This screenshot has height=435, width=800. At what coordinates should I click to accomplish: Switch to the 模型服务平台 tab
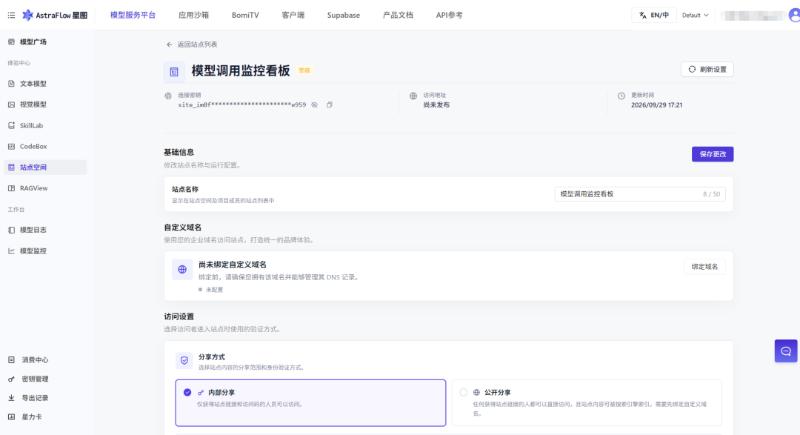(x=133, y=15)
